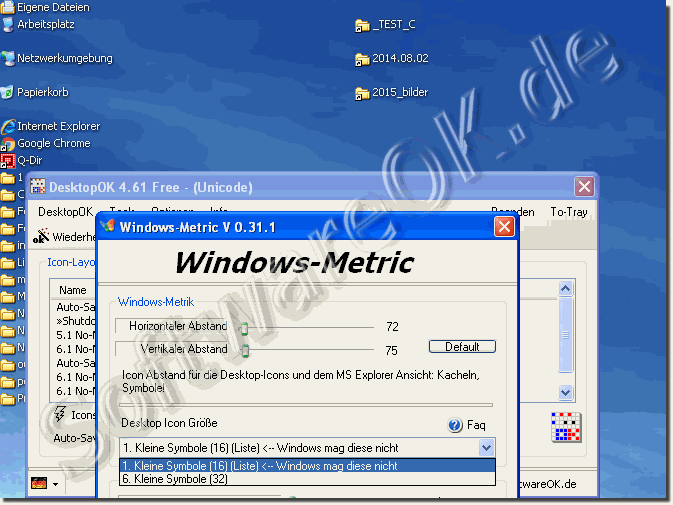
Task: Click the layout list scroll down arrow
Action: tap(565, 392)
